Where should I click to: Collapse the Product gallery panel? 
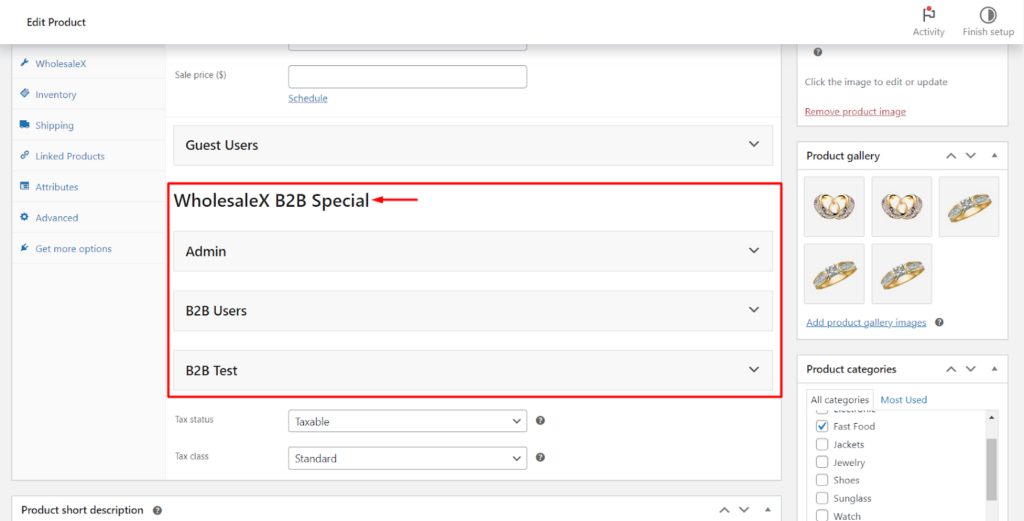(994, 156)
